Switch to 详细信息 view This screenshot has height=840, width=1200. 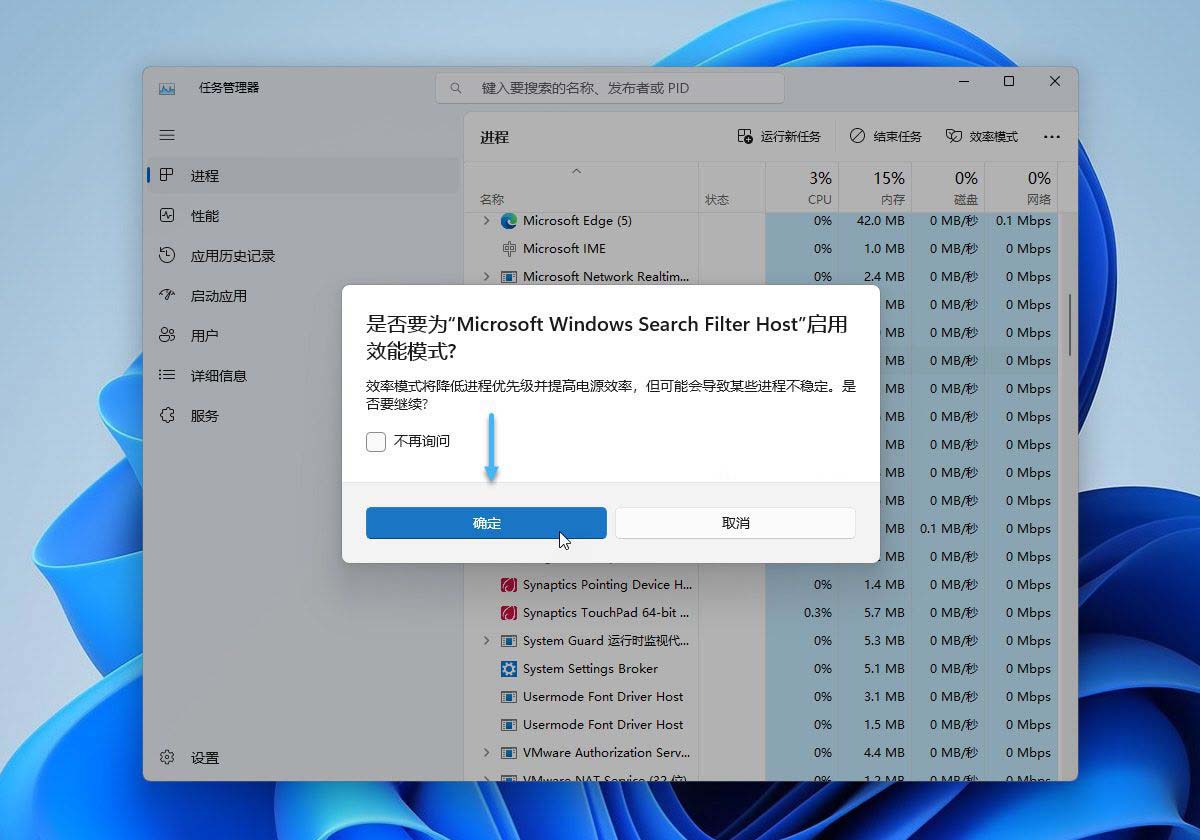(218, 376)
